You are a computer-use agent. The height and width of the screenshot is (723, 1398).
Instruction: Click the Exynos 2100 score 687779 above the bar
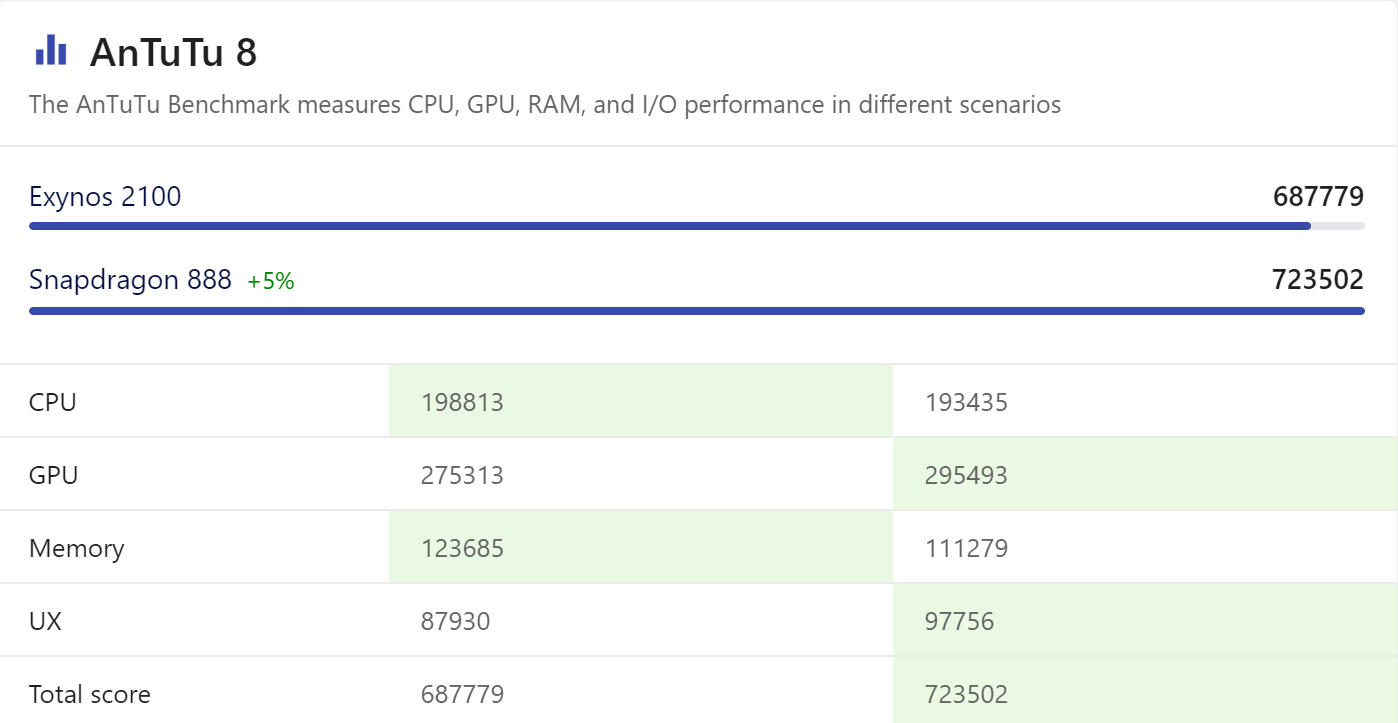point(1318,197)
